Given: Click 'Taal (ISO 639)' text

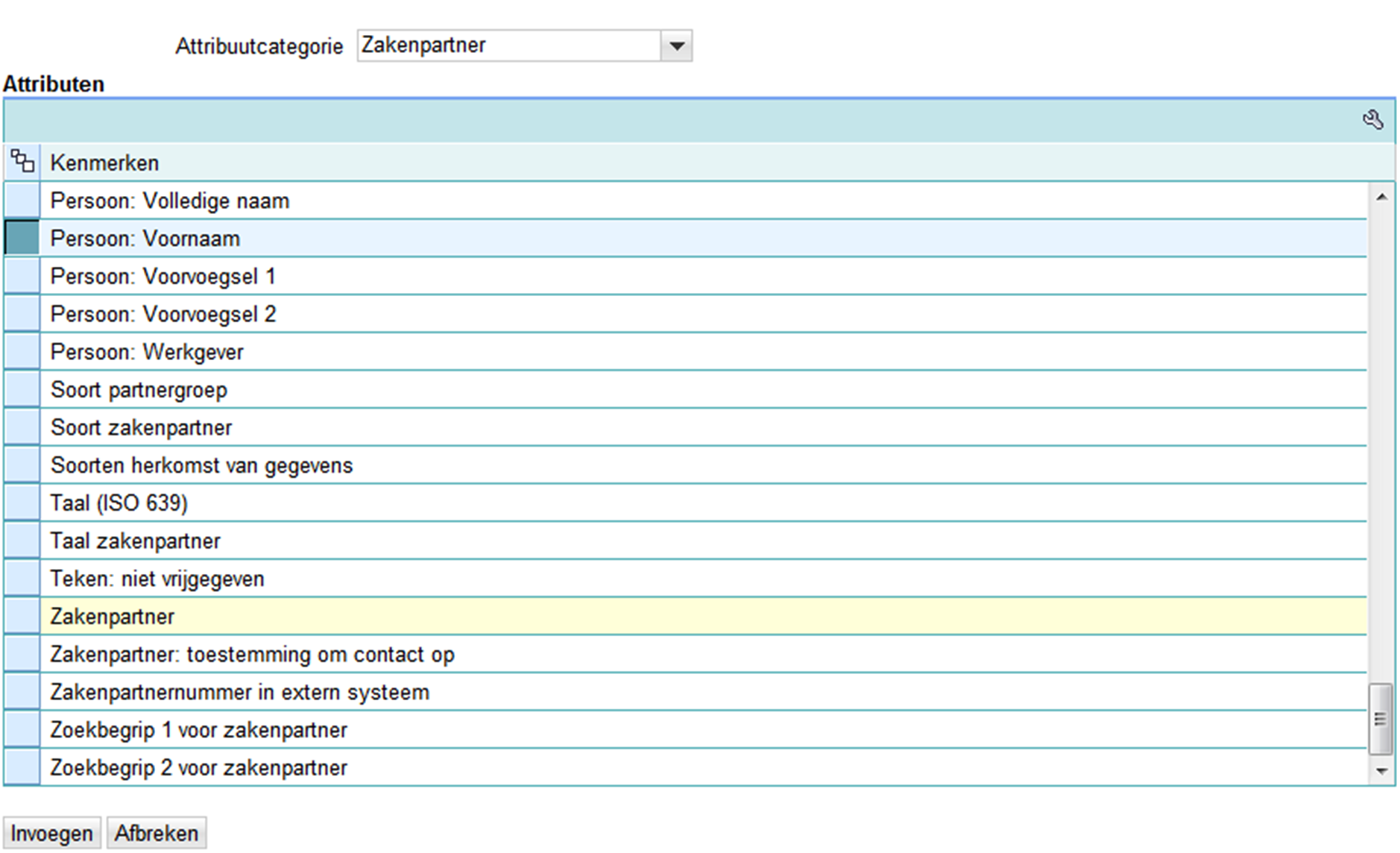Looking at the screenshot, I should coord(119,503).
